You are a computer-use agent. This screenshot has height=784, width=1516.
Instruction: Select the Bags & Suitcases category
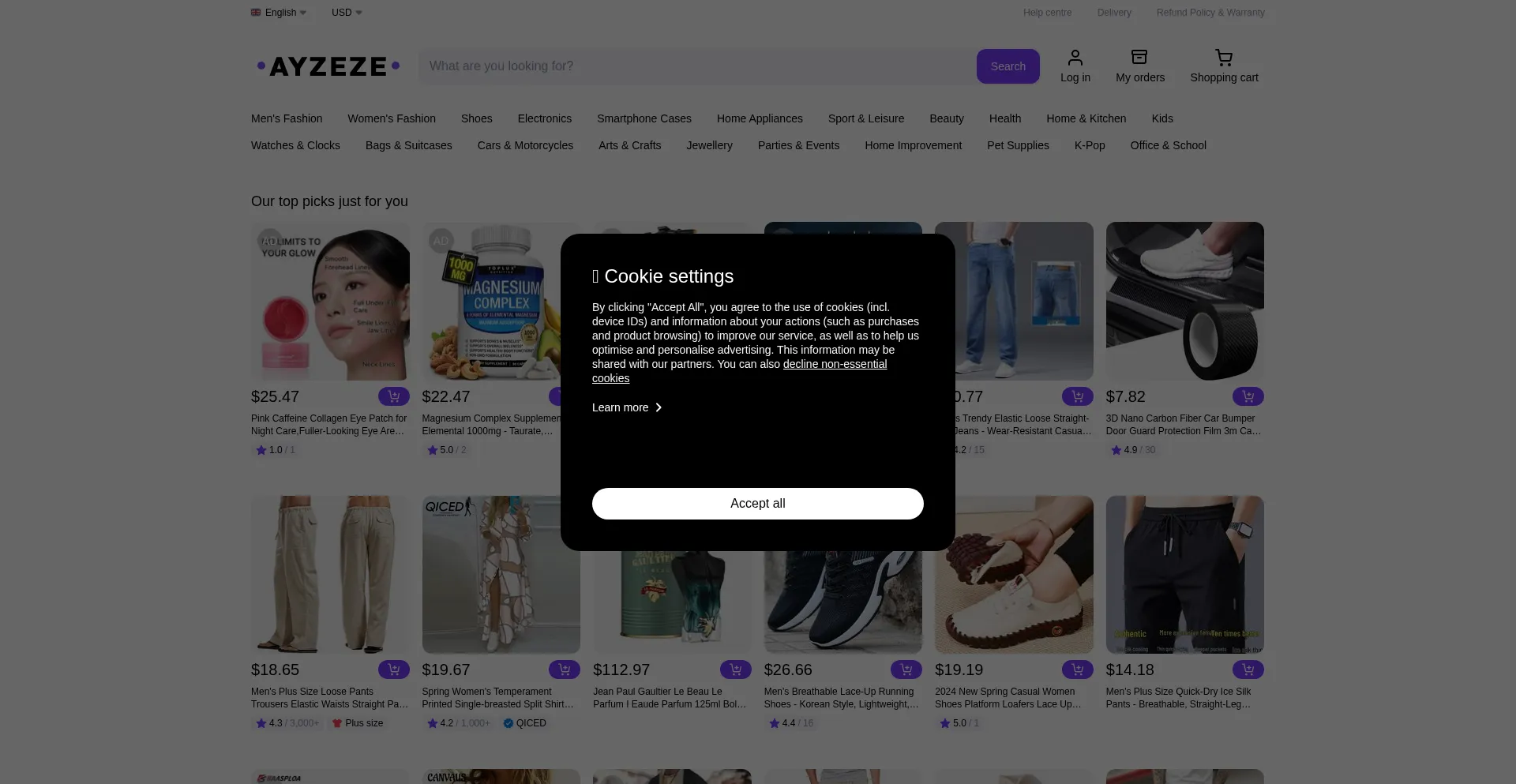point(409,145)
